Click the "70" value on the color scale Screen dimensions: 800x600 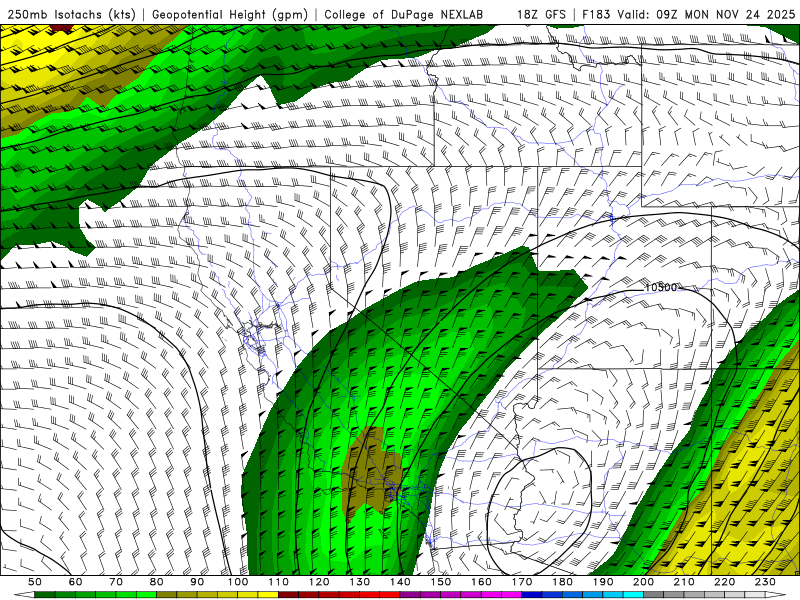click(x=116, y=582)
